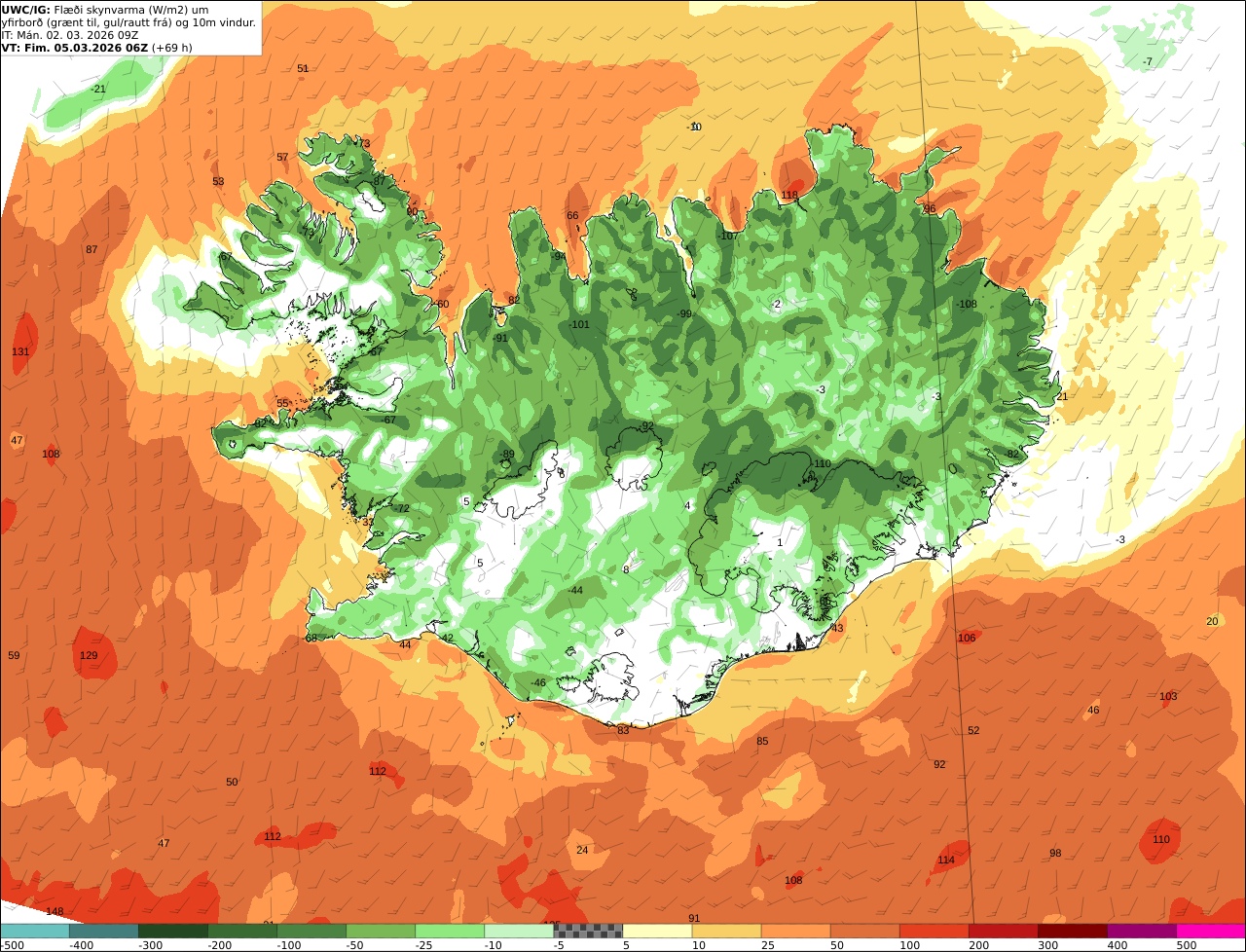This screenshot has height=952, width=1246.
Task: Select the map value '59' on the west edge
Action: pyautogui.click(x=14, y=655)
